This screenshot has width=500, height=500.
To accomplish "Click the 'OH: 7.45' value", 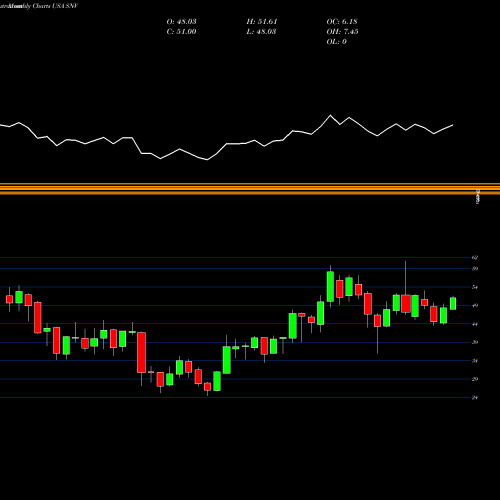I will pos(342,32).
